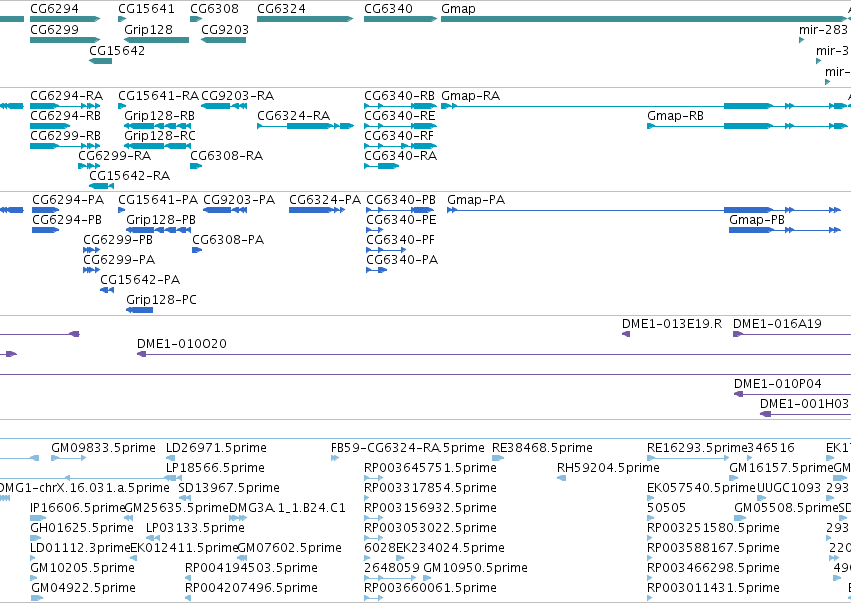The image size is (851, 603).
Task: Select the CG6308-RA transcript
Action: 196,166
